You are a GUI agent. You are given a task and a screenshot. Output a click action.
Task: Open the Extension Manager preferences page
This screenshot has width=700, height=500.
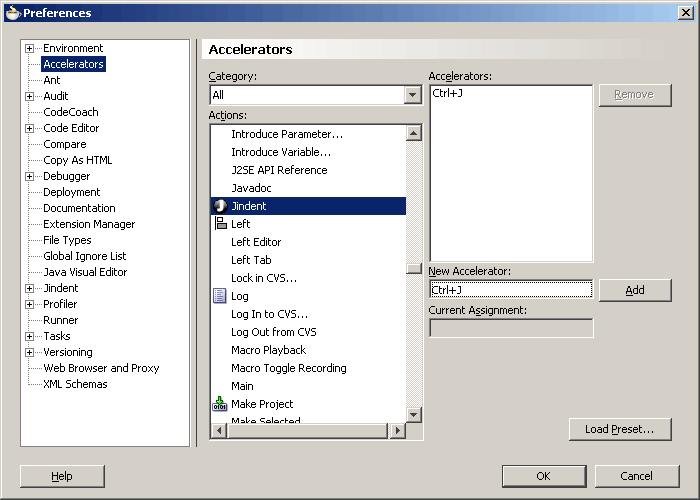click(89, 224)
